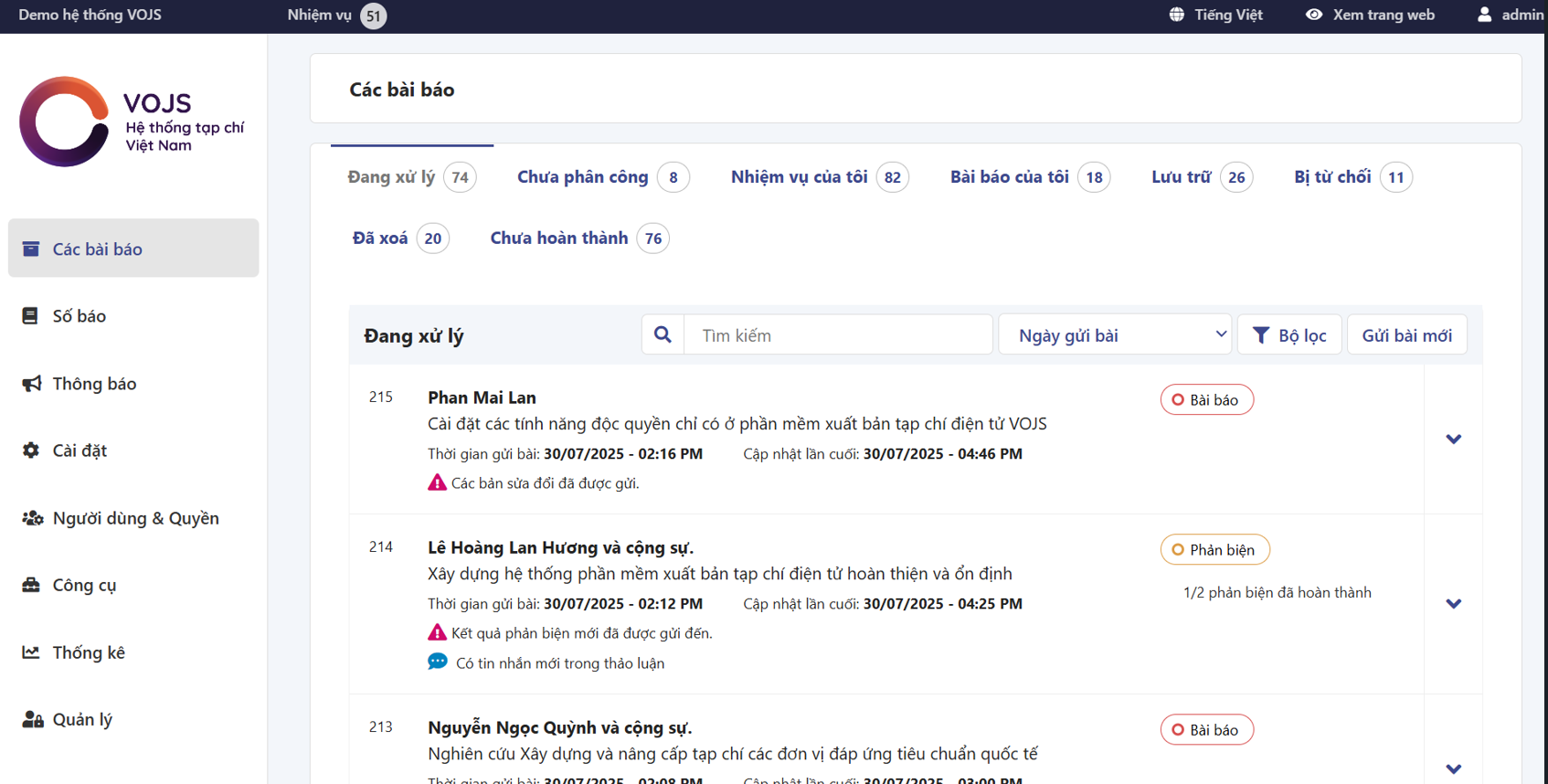Open the article title by Phan Mai Lan
The width and height of the screenshot is (1548, 784).
tap(737, 424)
